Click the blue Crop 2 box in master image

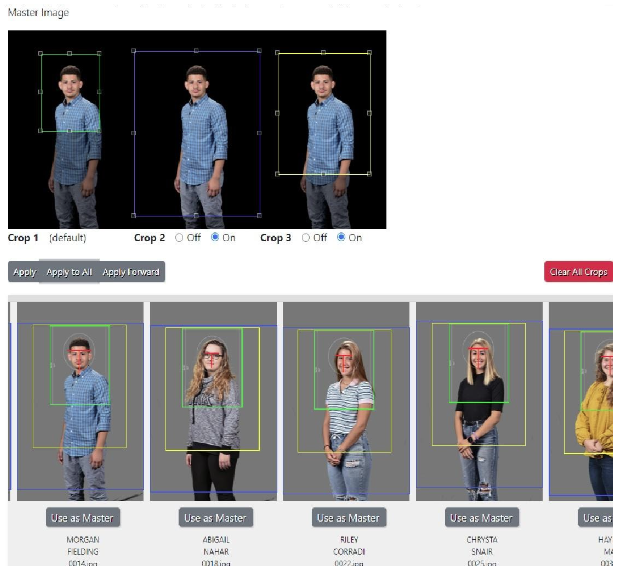coord(197,133)
